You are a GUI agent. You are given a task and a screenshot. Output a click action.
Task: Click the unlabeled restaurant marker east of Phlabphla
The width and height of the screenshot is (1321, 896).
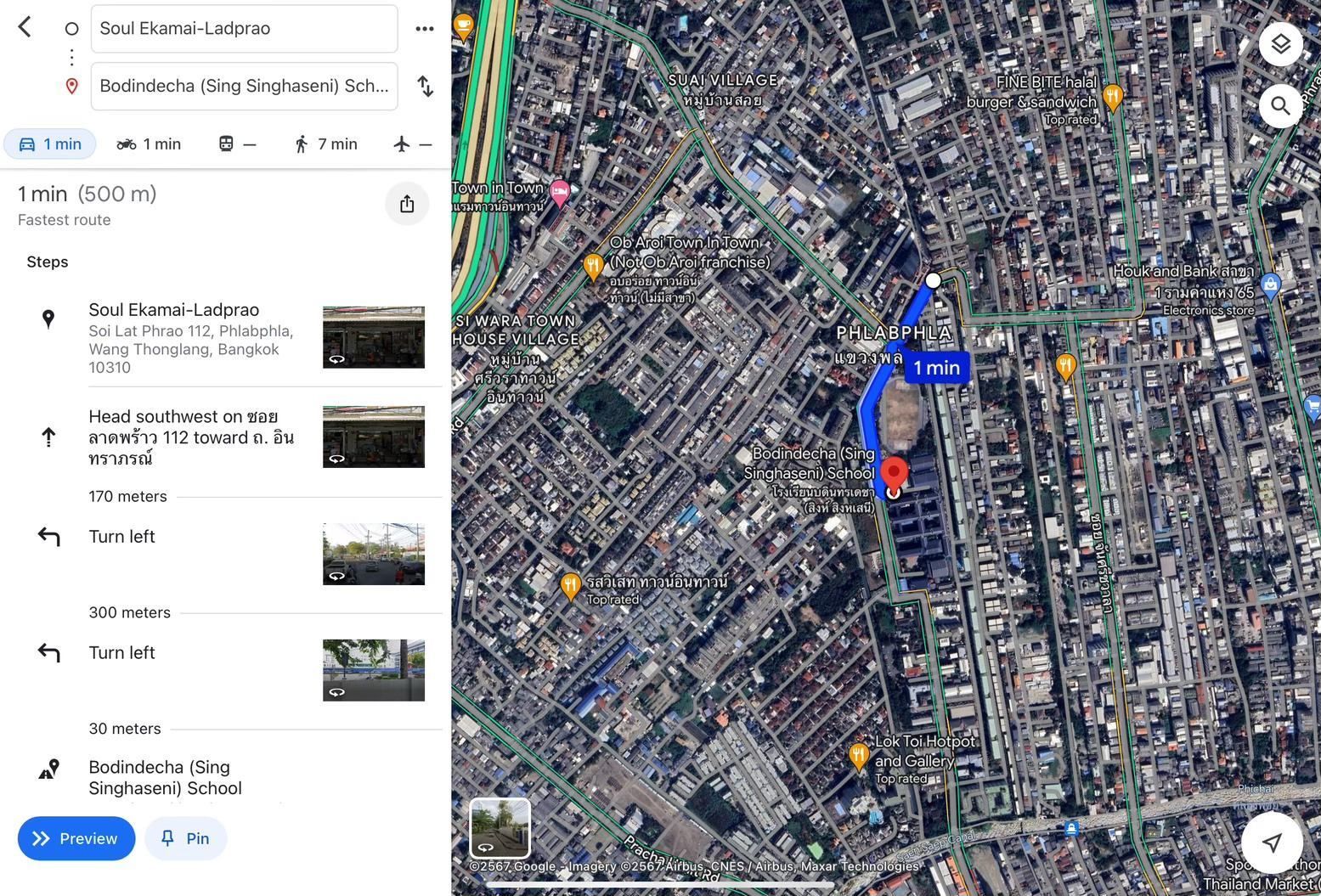tap(1065, 366)
